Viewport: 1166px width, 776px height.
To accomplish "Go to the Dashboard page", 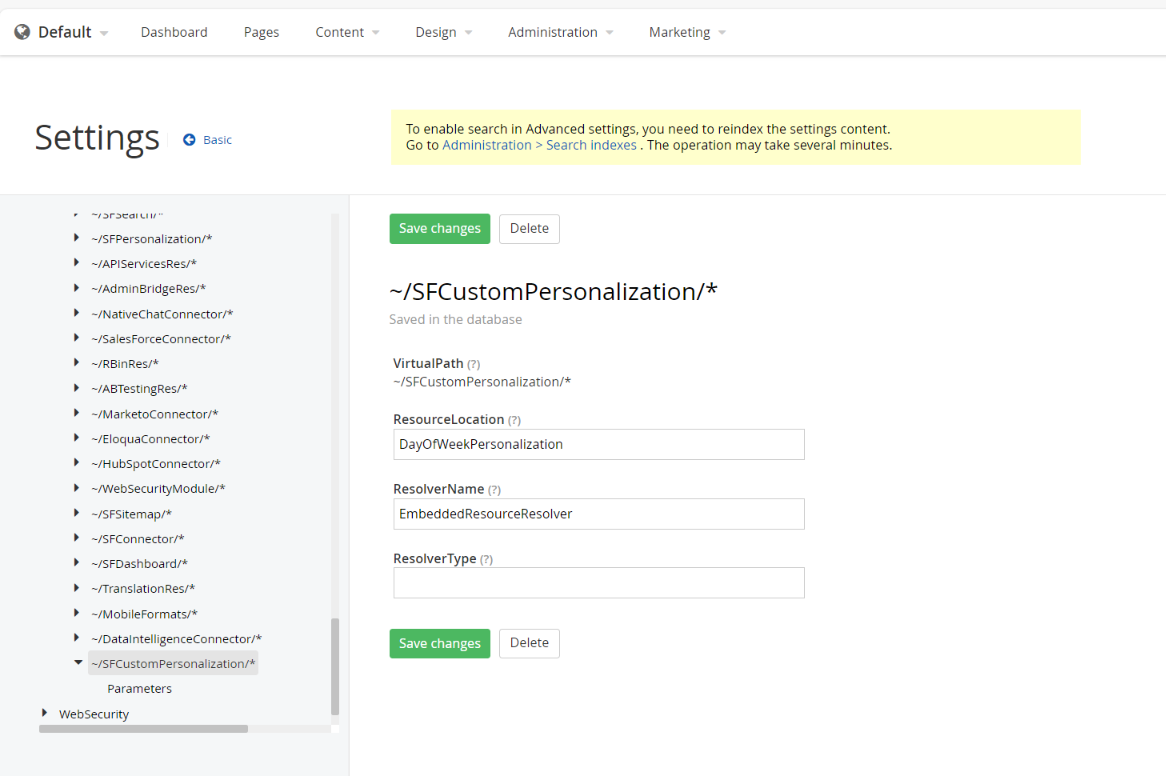I will tap(174, 32).
